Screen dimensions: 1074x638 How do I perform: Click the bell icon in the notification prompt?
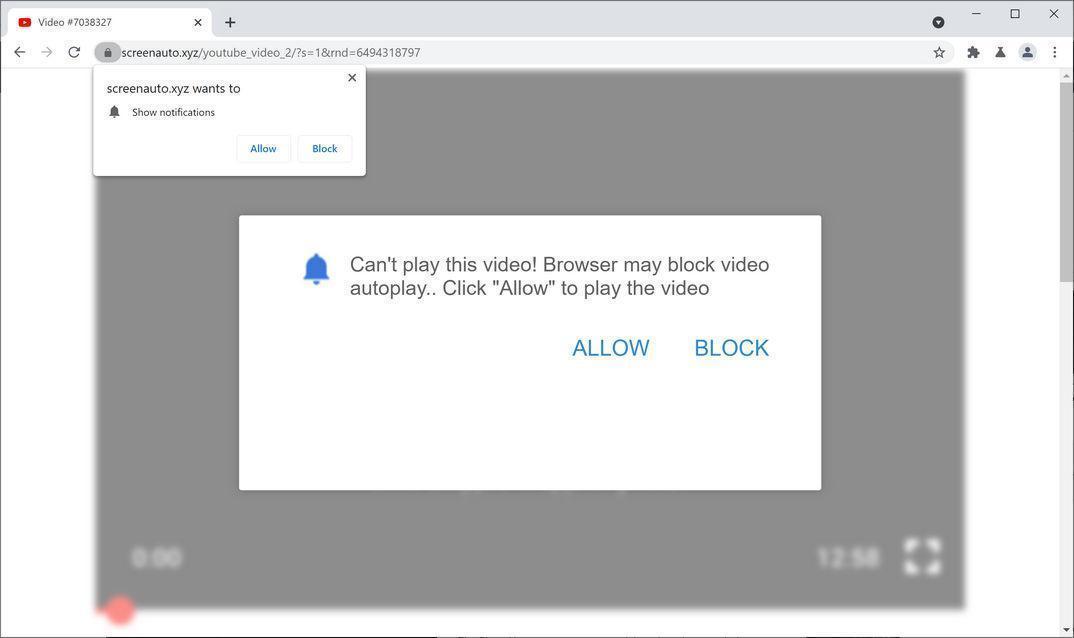[x=113, y=112]
